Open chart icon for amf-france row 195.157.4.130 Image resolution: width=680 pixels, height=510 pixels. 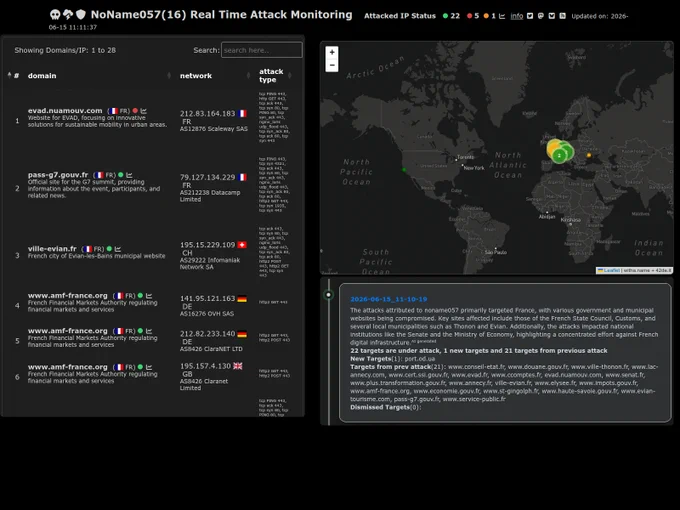(149, 367)
